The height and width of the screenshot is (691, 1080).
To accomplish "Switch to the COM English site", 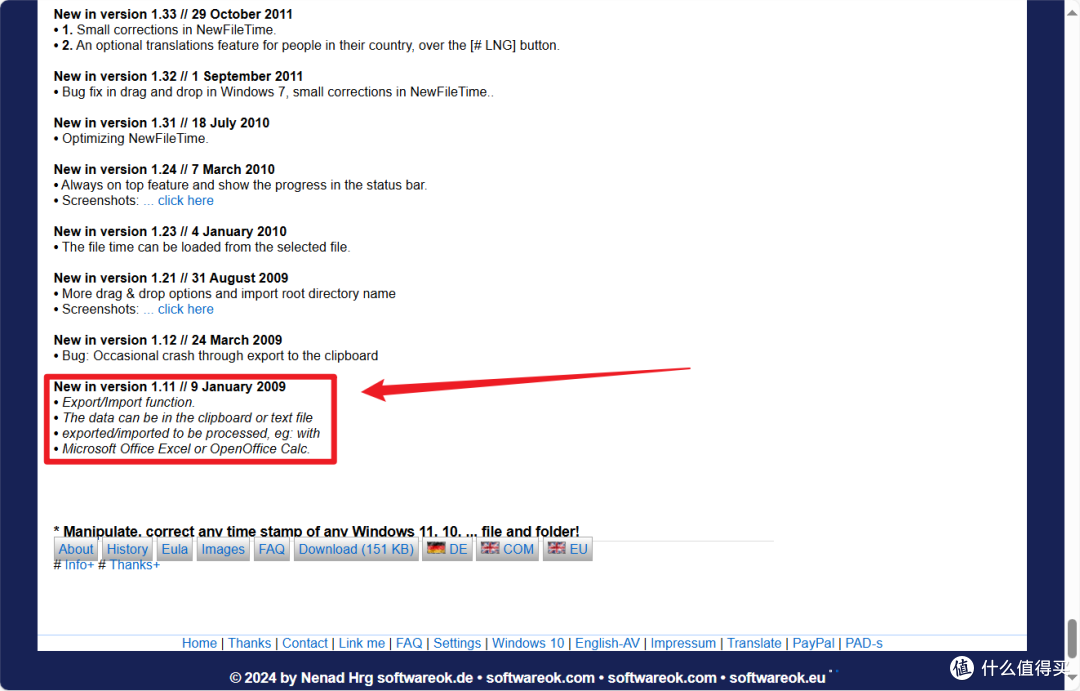I will click(x=508, y=549).
